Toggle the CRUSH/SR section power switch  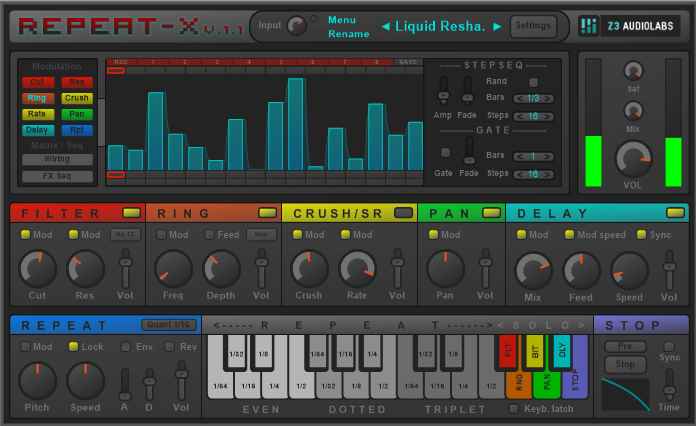click(403, 213)
